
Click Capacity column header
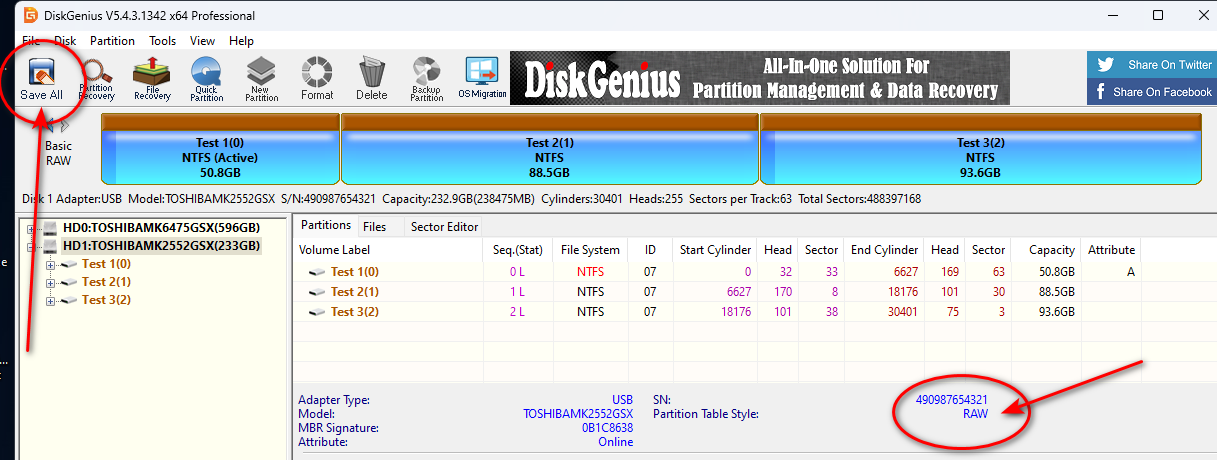click(x=1047, y=250)
